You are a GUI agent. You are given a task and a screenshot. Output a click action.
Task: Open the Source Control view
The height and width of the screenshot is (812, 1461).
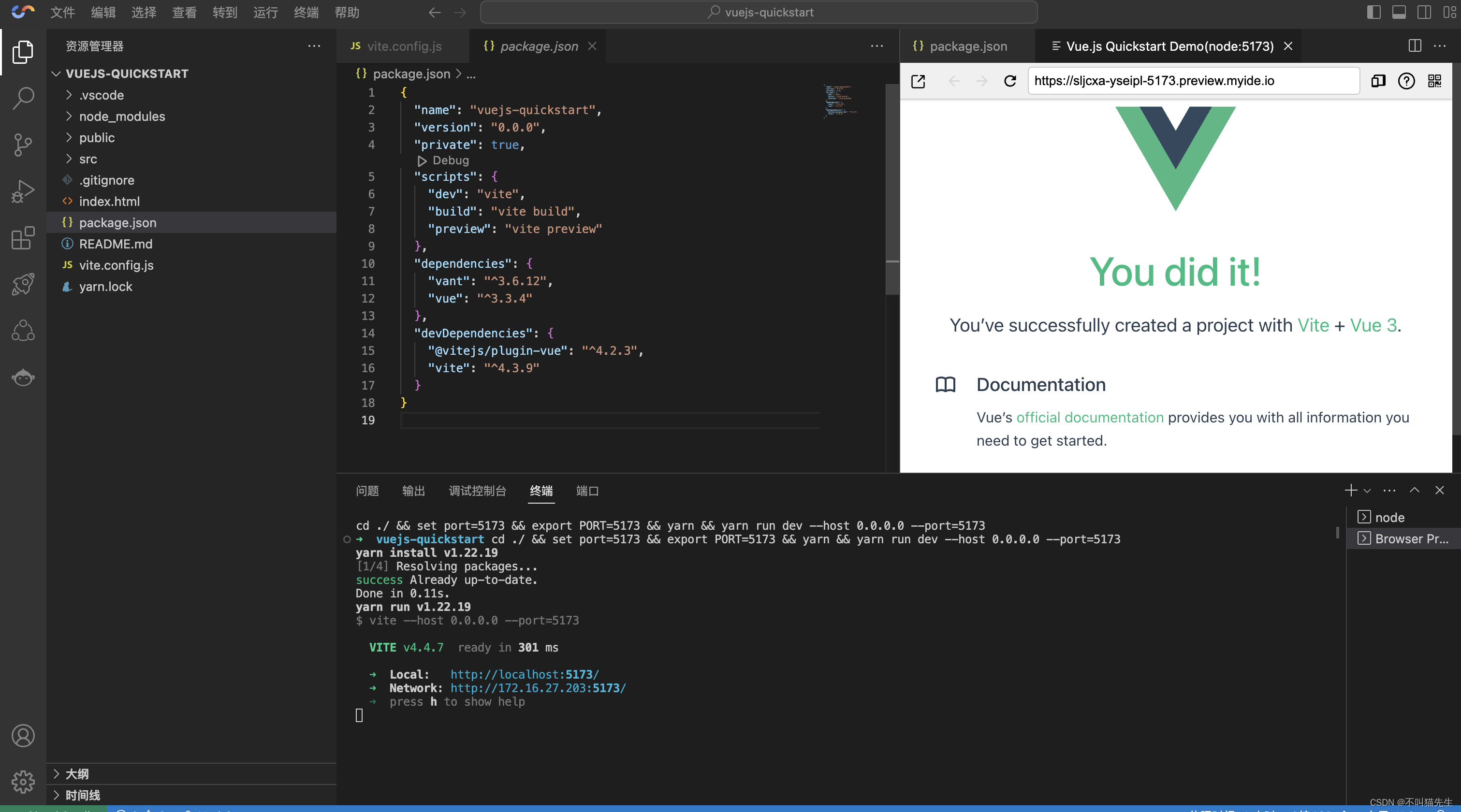point(23,145)
